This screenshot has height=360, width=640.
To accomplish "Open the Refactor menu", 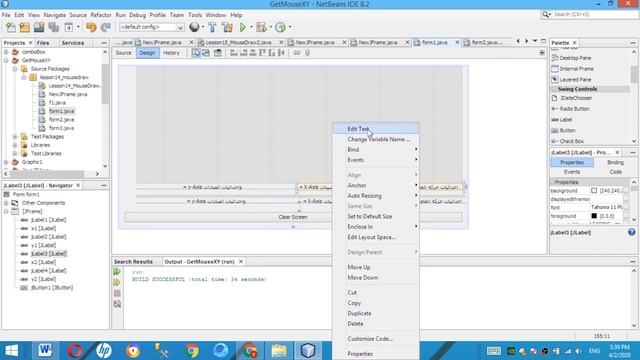I will pyautogui.click(x=101, y=15).
